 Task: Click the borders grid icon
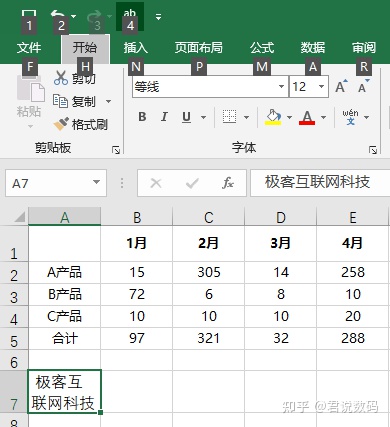(x=229, y=117)
